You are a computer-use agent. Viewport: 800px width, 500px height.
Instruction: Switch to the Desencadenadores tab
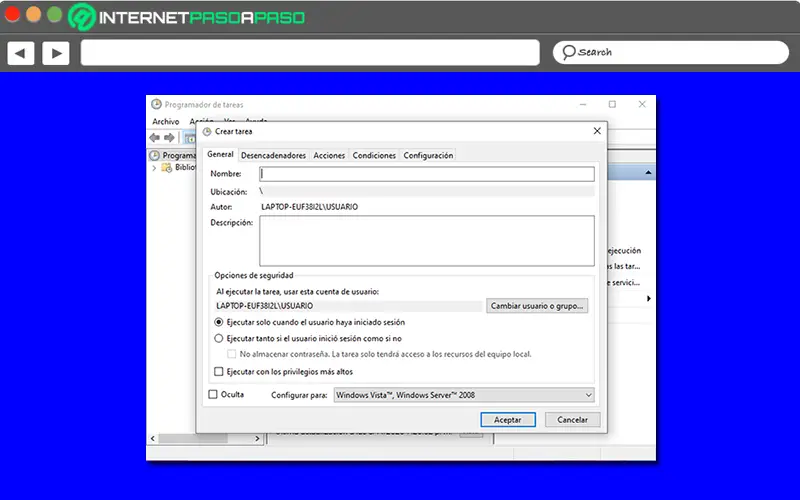click(x=273, y=156)
